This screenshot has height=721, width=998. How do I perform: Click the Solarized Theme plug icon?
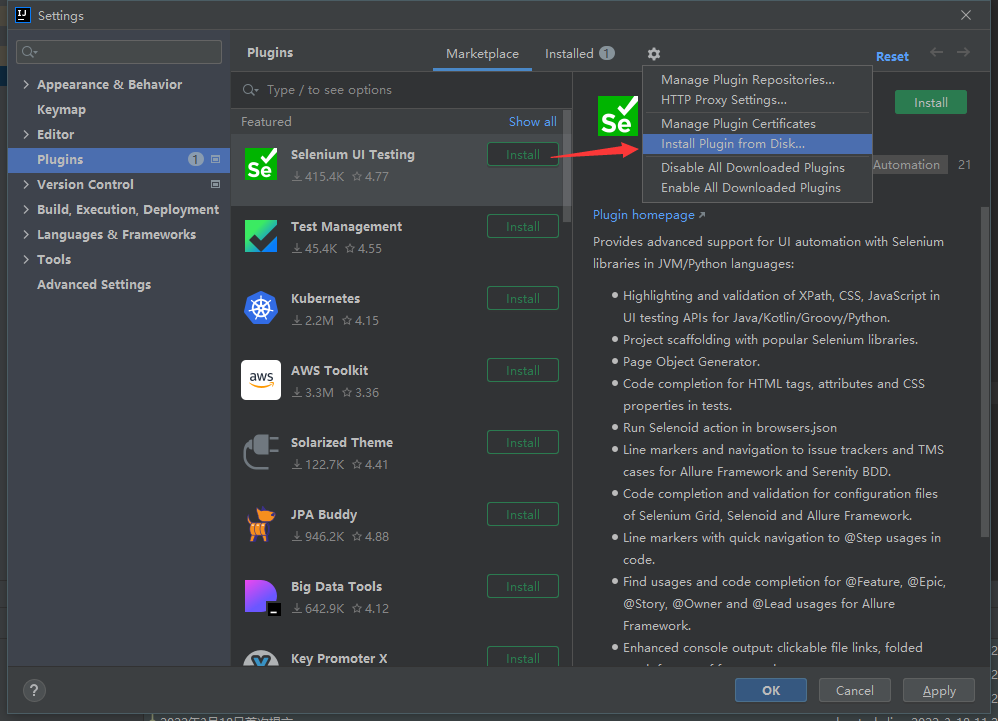(x=261, y=452)
